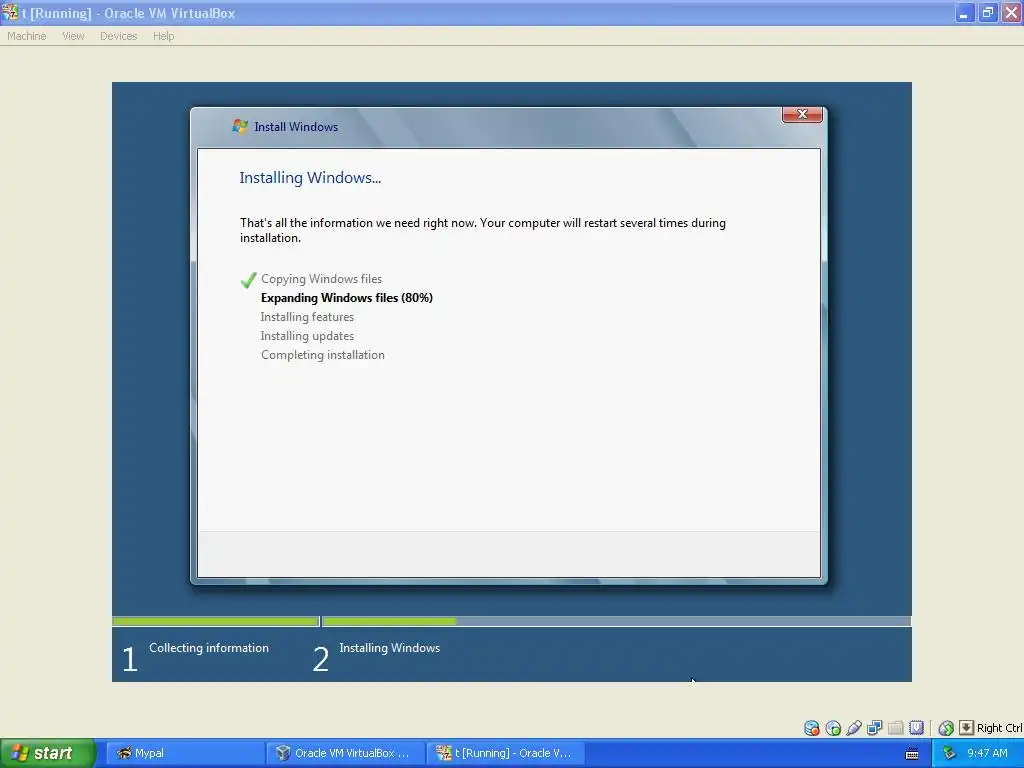
Task: Click the keyboard capture down-arrow icon
Action: 966,728
